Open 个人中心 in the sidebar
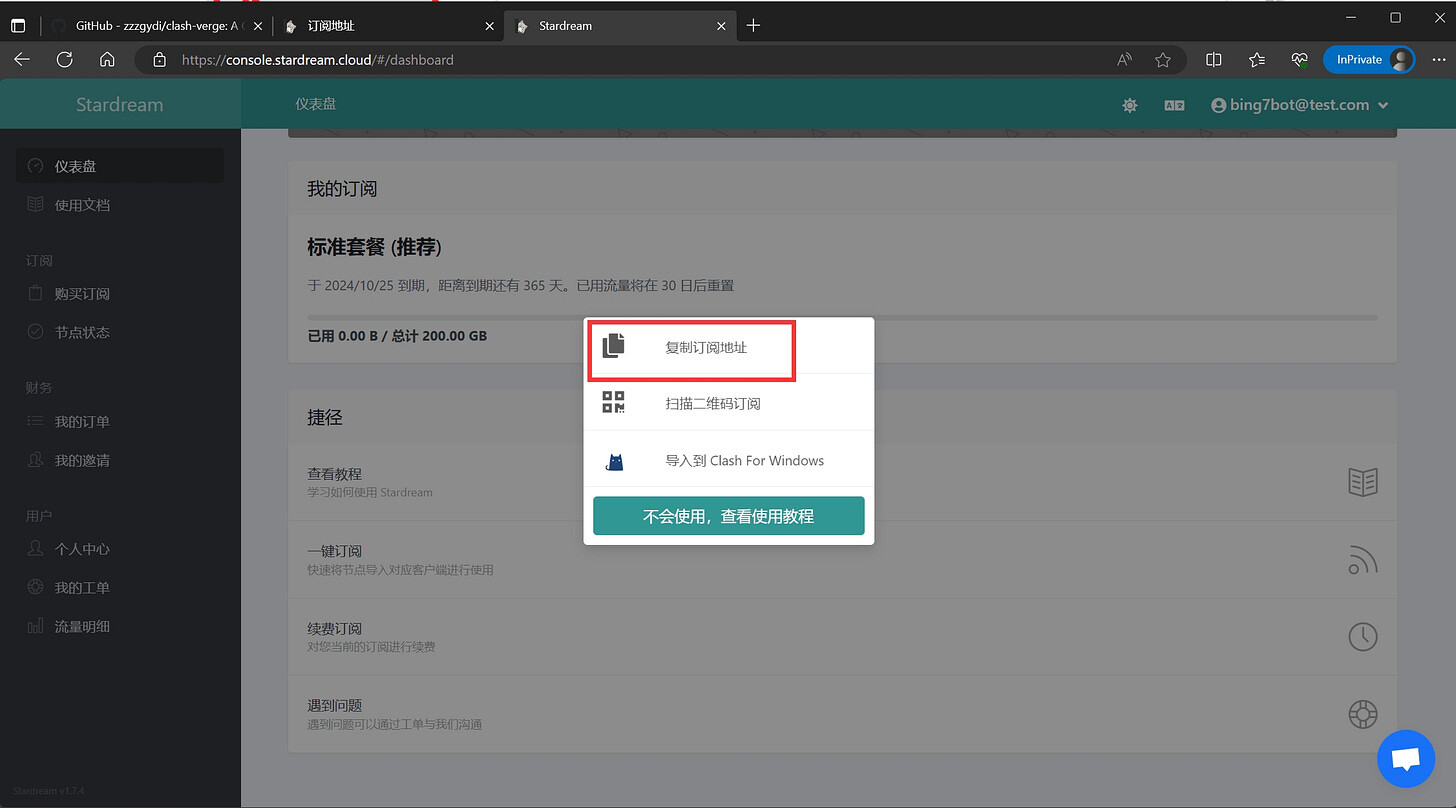This screenshot has width=1456, height=808. [120, 549]
